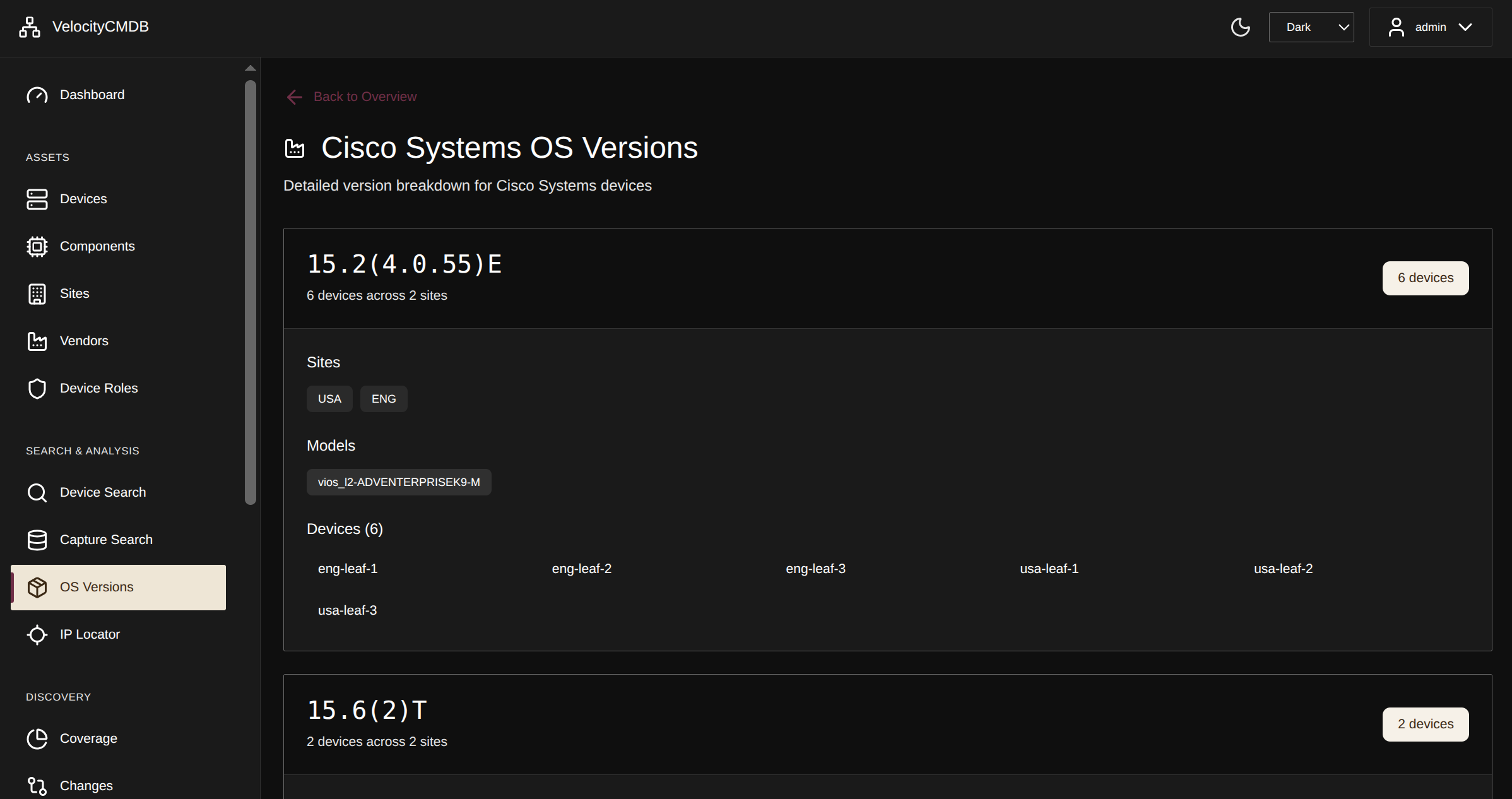Open device eng-leaf-2

pyautogui.click(x=582, y=569)
